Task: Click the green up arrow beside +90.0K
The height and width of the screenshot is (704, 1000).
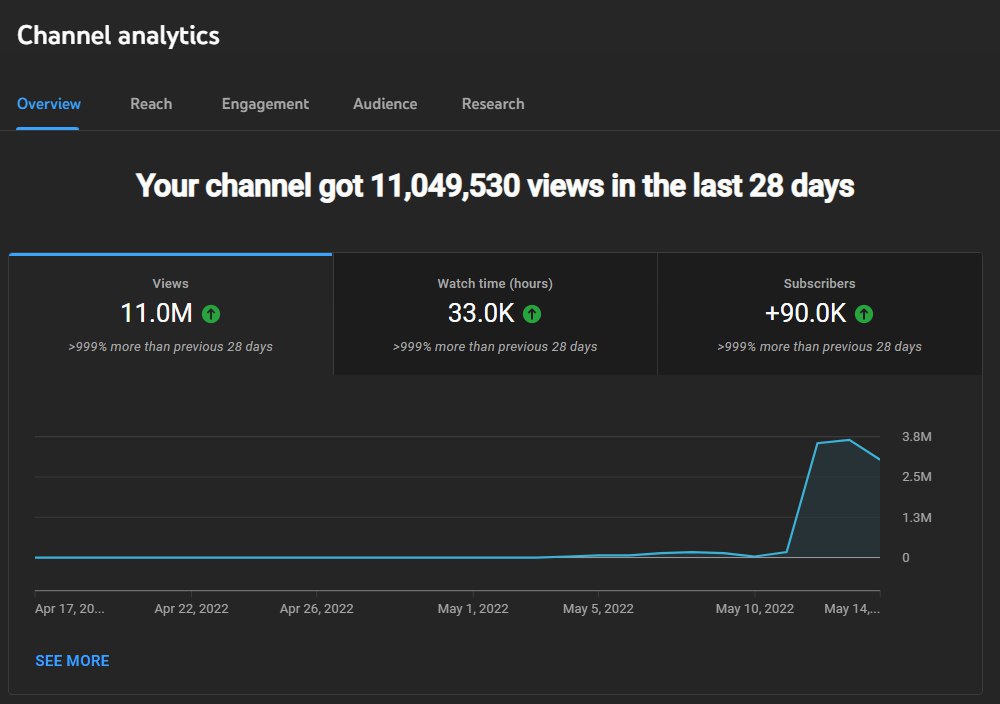Action: click(x=864, y=314)
